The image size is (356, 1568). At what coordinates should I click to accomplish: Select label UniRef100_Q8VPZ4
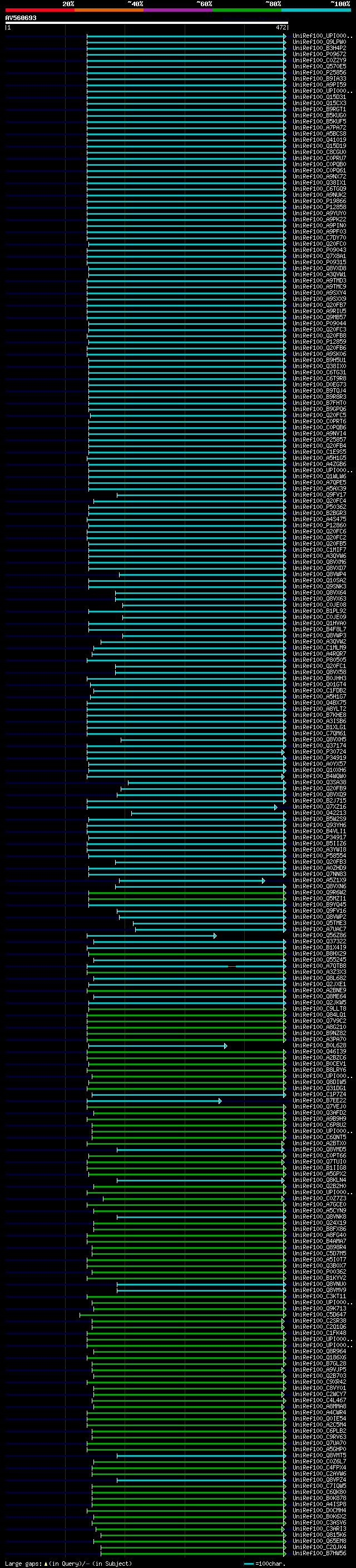(x=319, y=1479)
